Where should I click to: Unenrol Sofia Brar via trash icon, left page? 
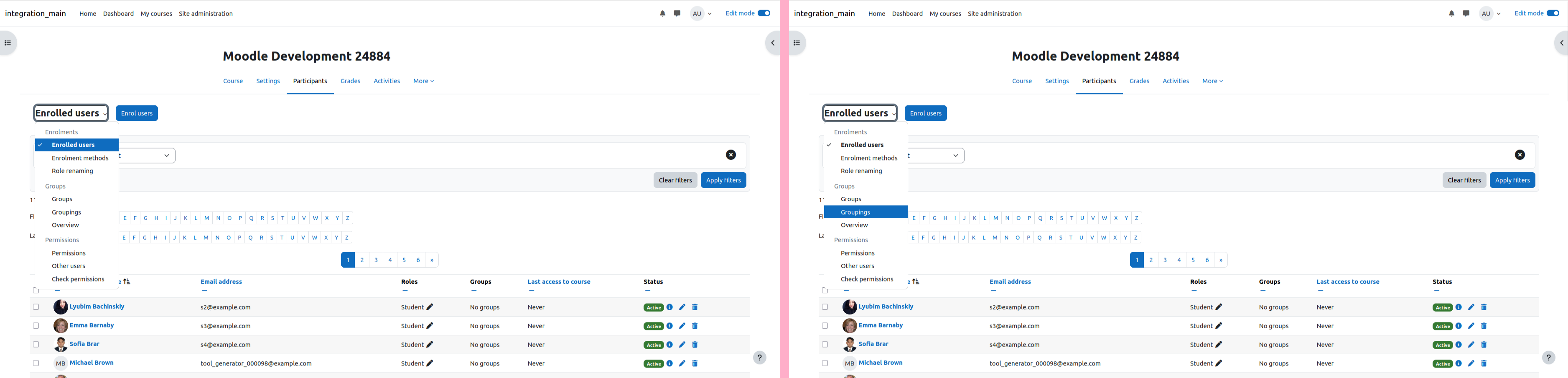[695, 345]
